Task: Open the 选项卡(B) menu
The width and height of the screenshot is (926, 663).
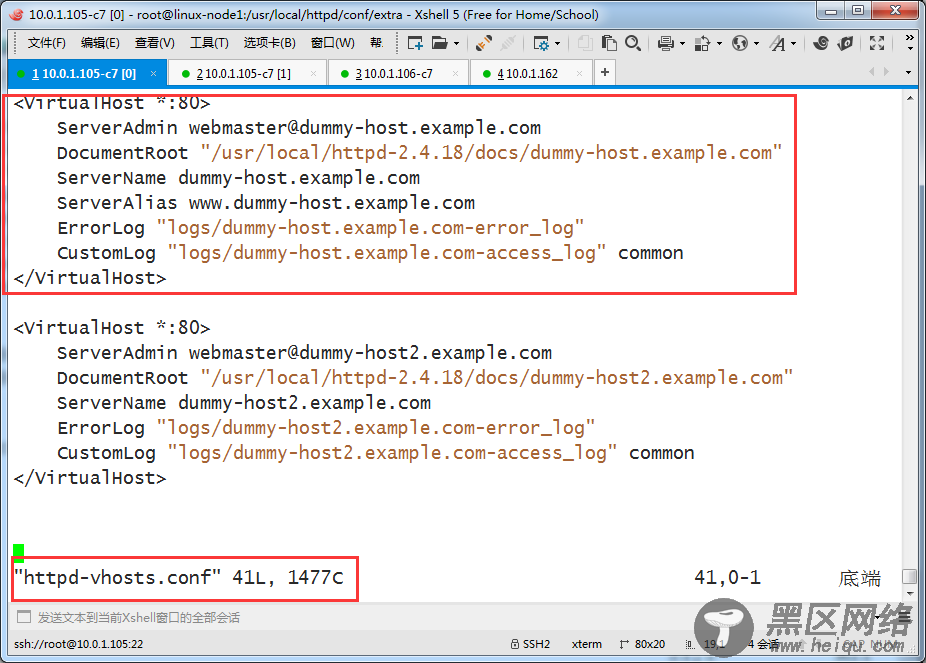Action: coord(269,43)
